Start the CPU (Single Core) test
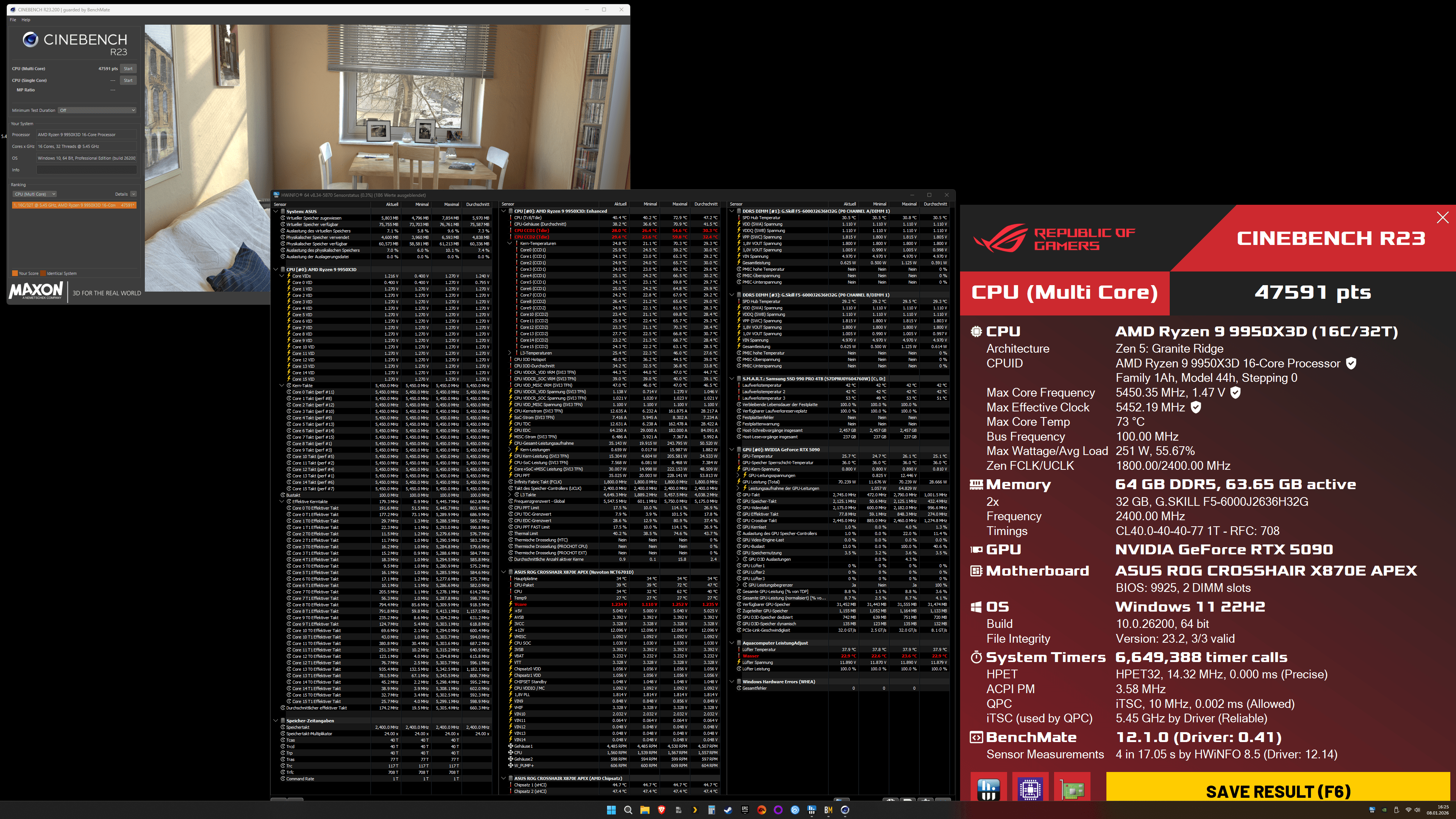Image resolution: width=1456 pixels, height=819 pixels. tap(128, 80)
